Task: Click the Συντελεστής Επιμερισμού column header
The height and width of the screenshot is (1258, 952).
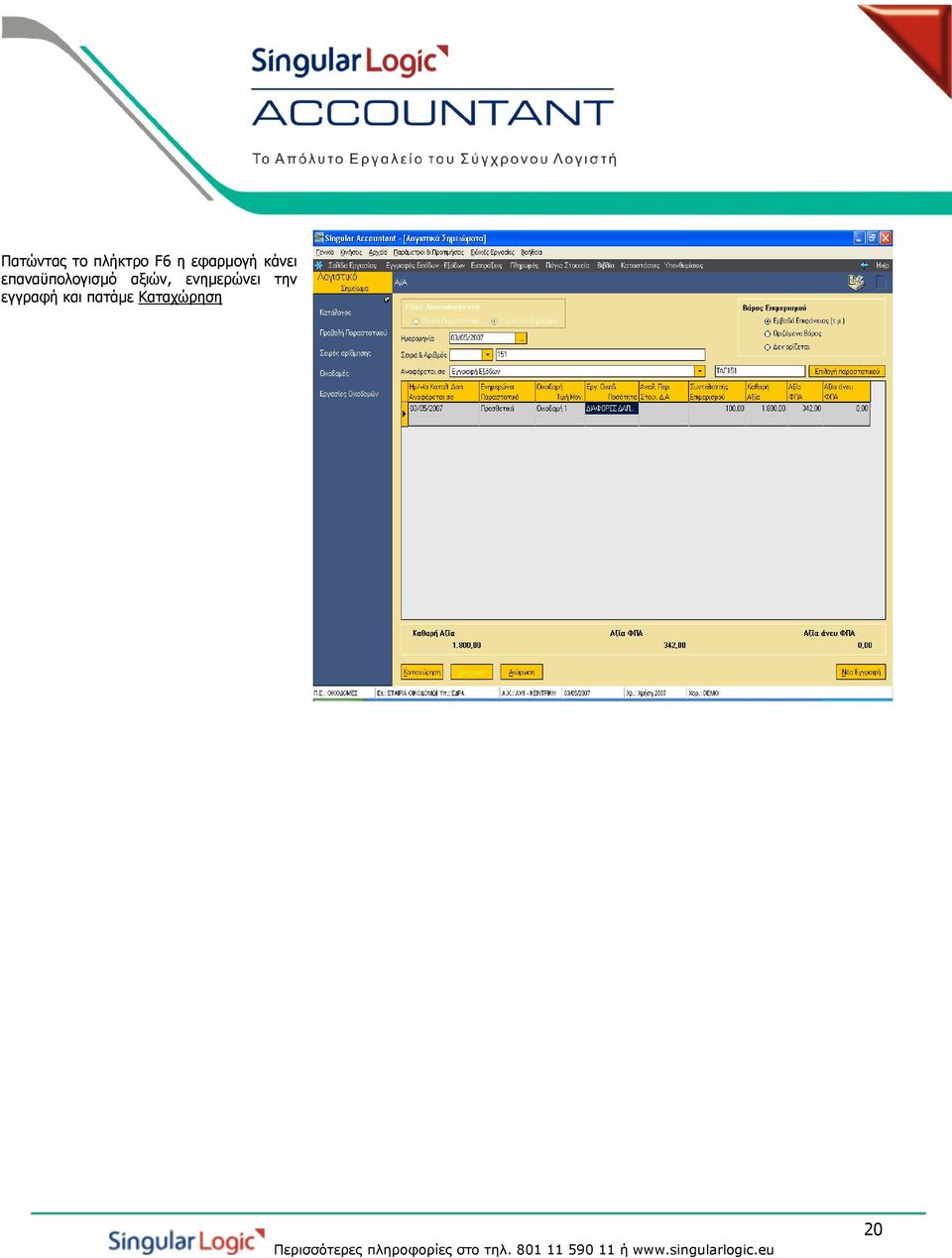Action: (x=717, y=392)
